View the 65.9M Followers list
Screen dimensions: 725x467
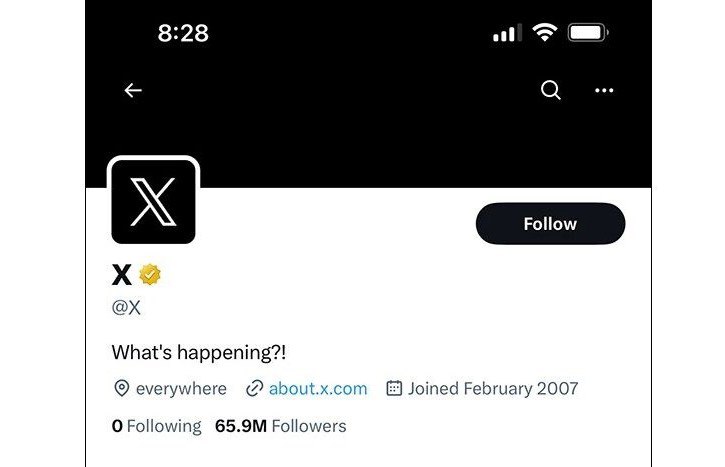(281, 426)
